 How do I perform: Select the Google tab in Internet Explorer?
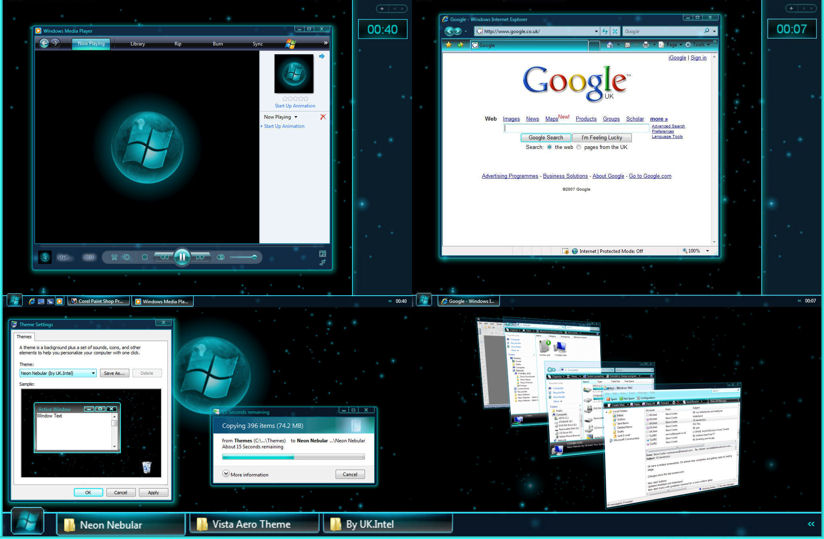528,45
